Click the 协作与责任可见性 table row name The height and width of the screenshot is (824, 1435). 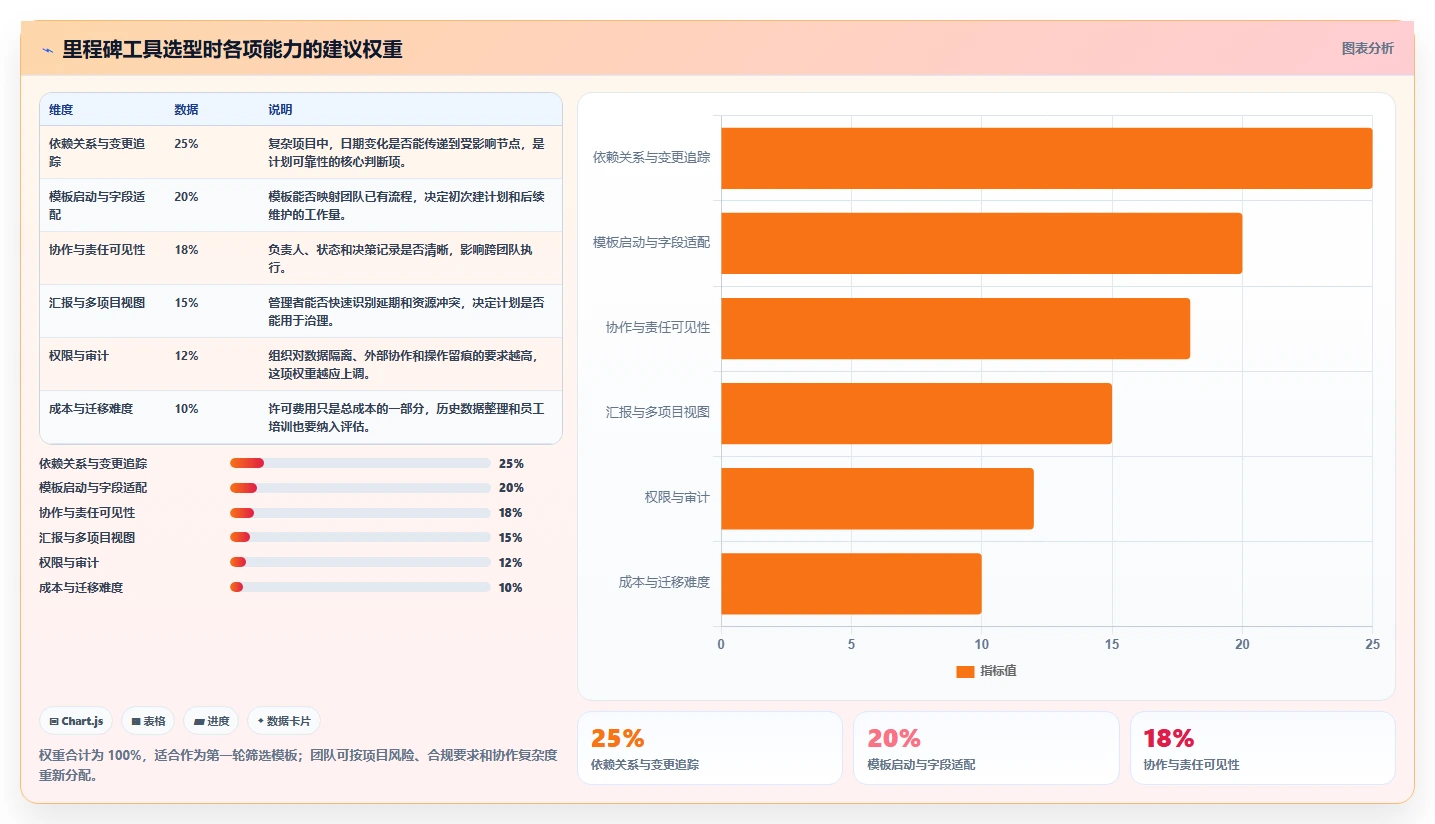(97, 250)
